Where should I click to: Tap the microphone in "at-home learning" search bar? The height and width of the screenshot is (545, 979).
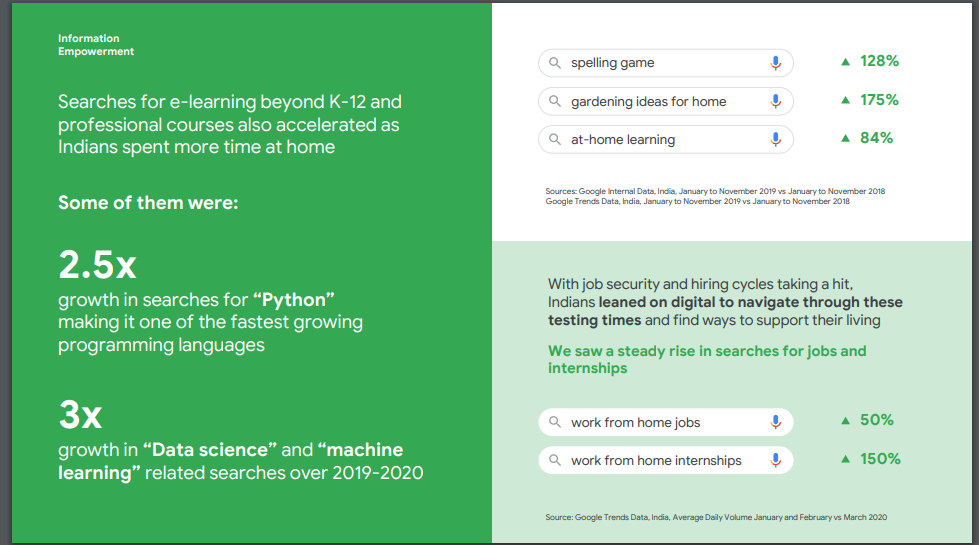click(x=775, y=140)
